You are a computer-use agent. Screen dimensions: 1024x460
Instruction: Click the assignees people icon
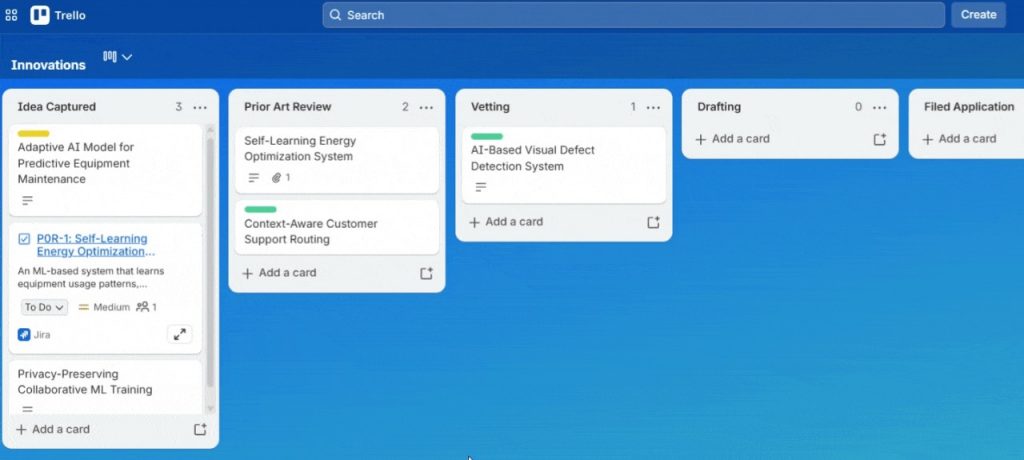(x=142, y=307)
